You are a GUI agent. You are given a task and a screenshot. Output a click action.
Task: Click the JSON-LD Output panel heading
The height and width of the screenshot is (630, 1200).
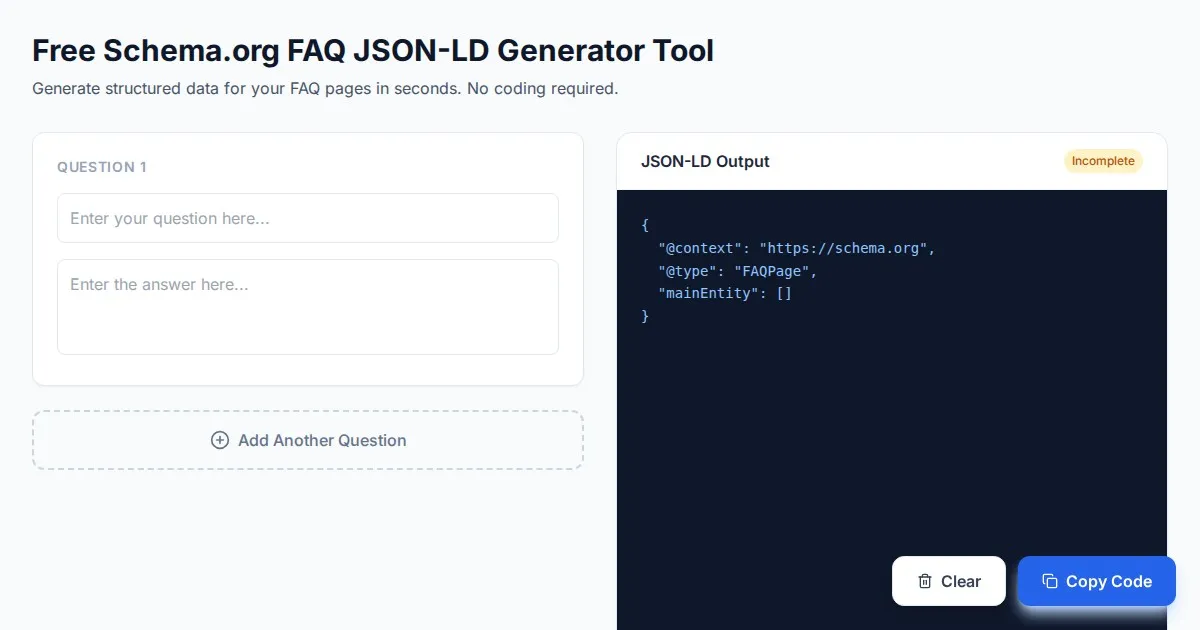point(705,161)
